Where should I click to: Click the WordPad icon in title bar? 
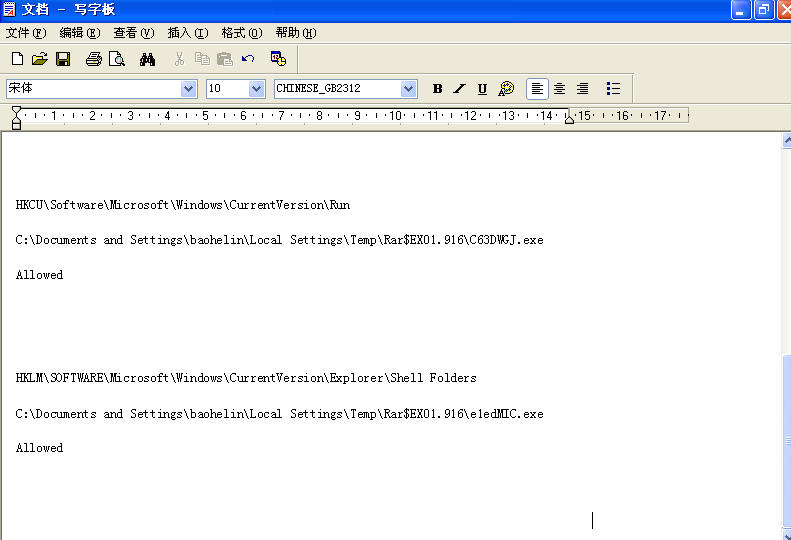[x=9, y=10]
